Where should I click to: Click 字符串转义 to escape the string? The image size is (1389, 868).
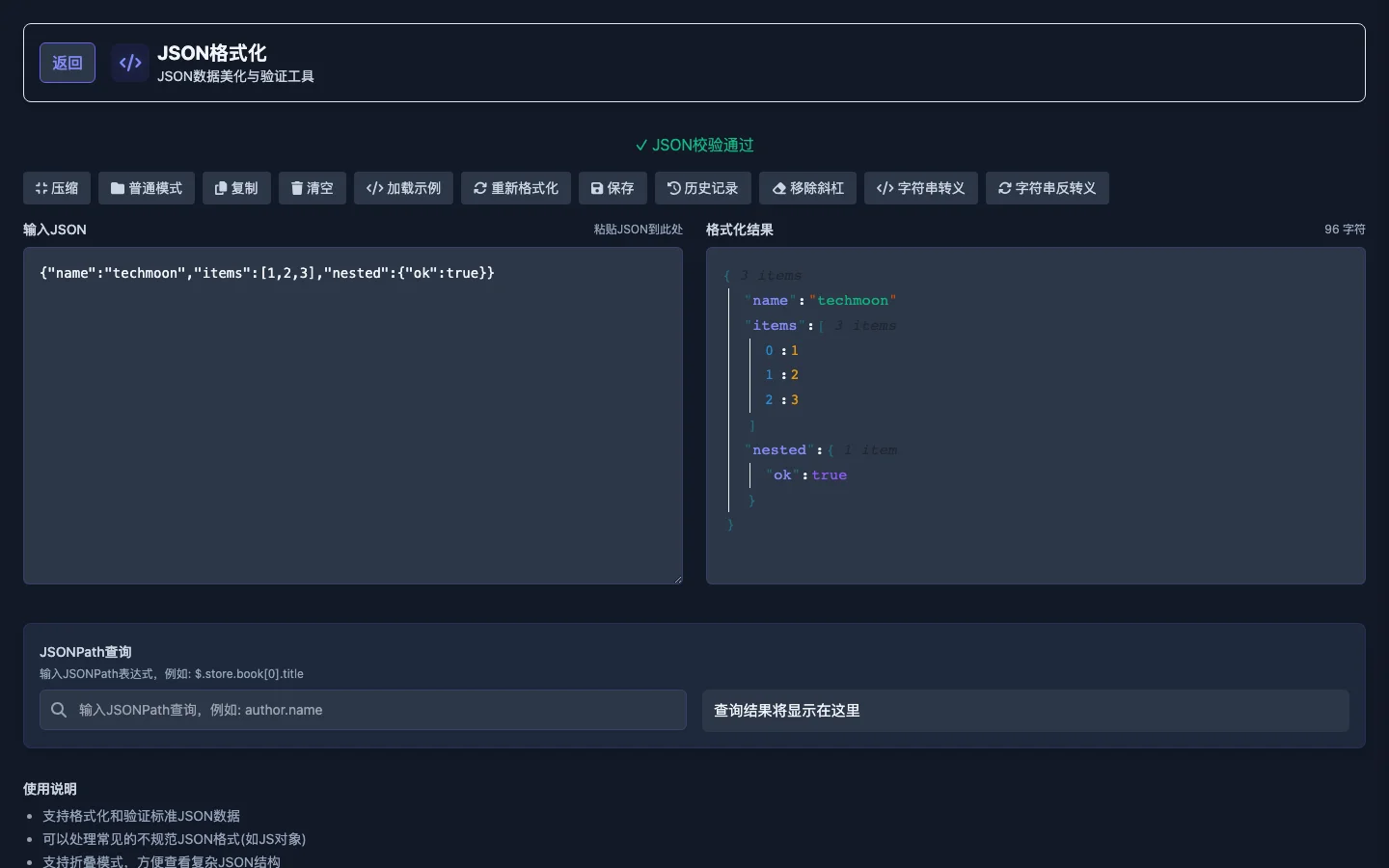click(x=921, y=188)
